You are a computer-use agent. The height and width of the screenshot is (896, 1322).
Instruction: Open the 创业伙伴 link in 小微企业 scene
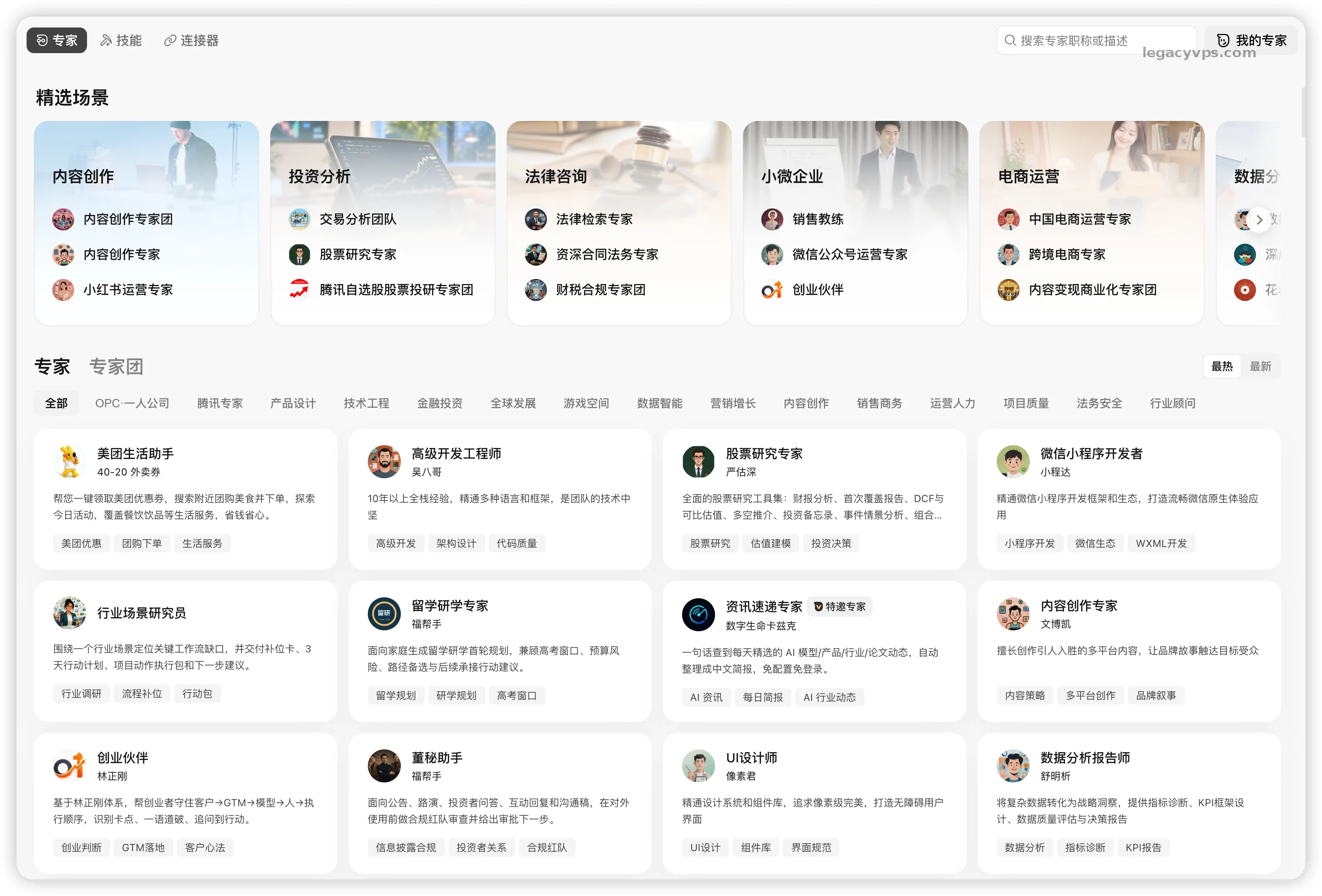[818, 290]
